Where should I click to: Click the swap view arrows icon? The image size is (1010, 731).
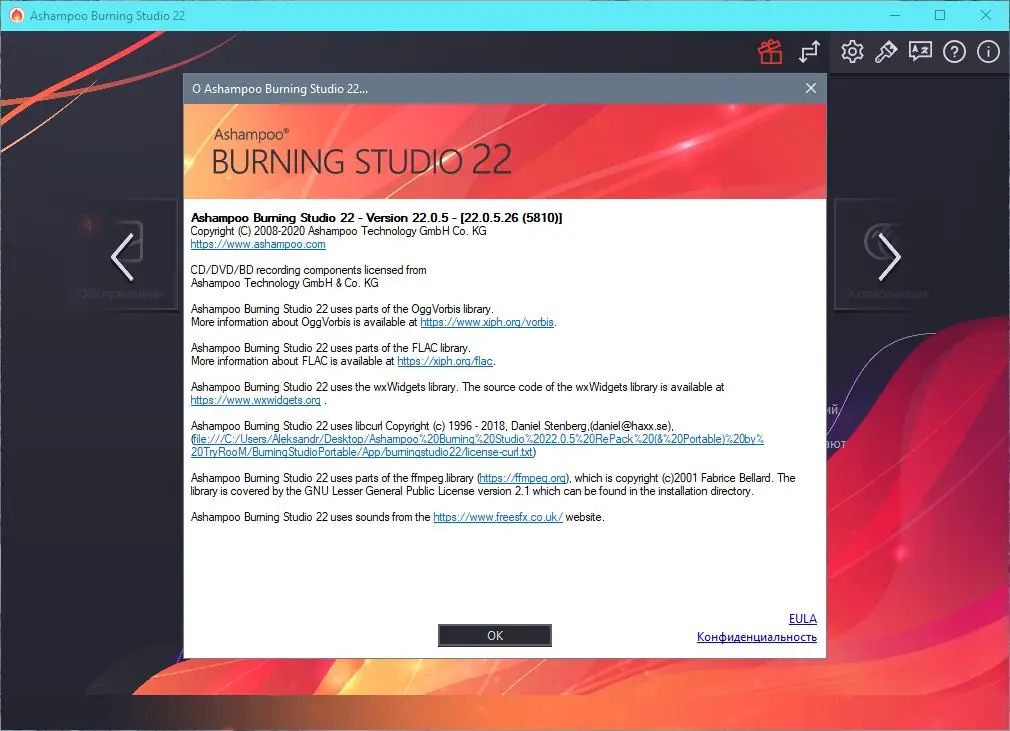tap(810, 51)
